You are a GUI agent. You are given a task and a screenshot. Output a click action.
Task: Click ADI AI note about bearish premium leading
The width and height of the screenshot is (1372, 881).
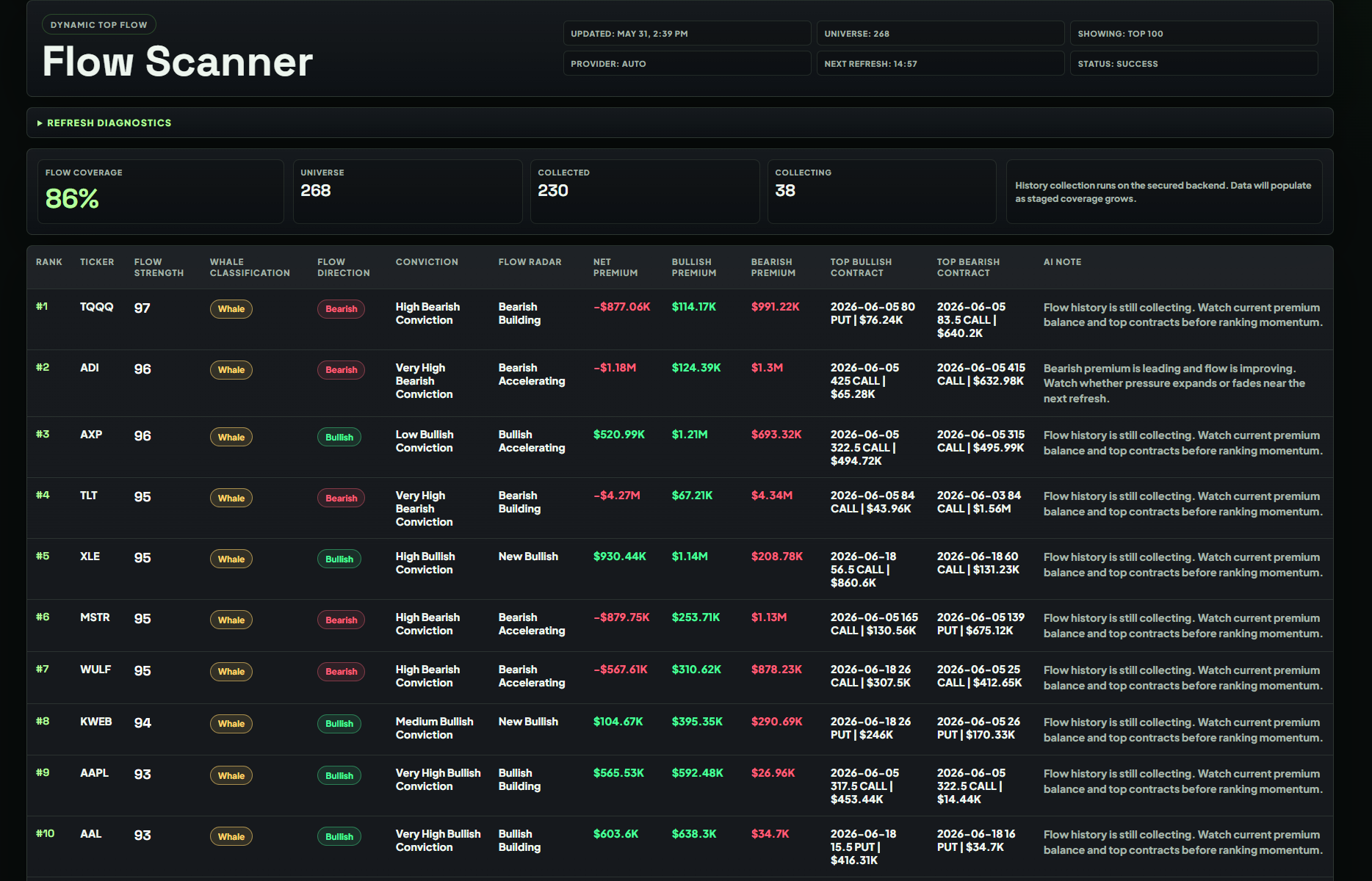point(1174,383)
